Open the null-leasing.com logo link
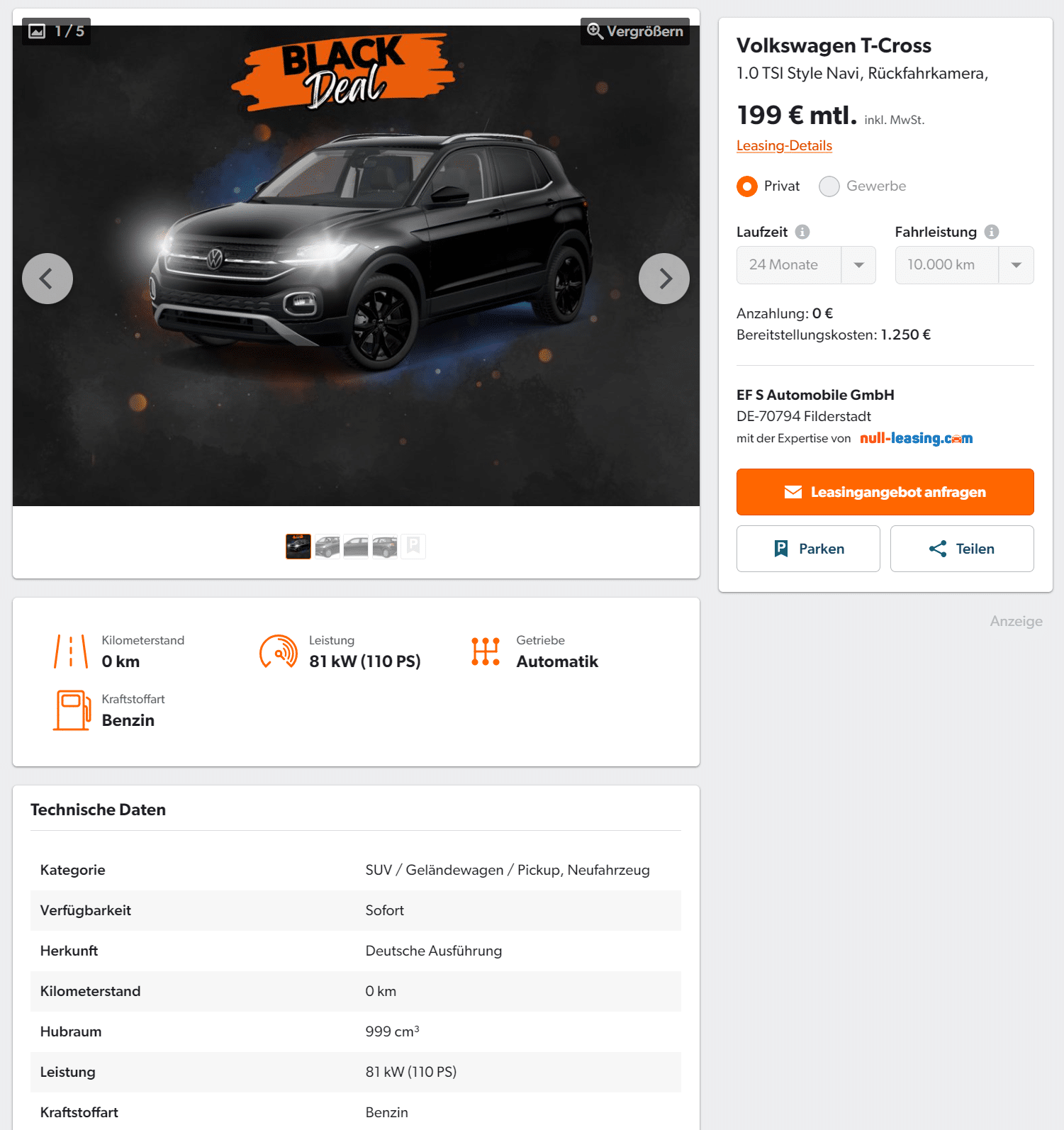Screen dimensions: 1064x1130 coord(916,438)
